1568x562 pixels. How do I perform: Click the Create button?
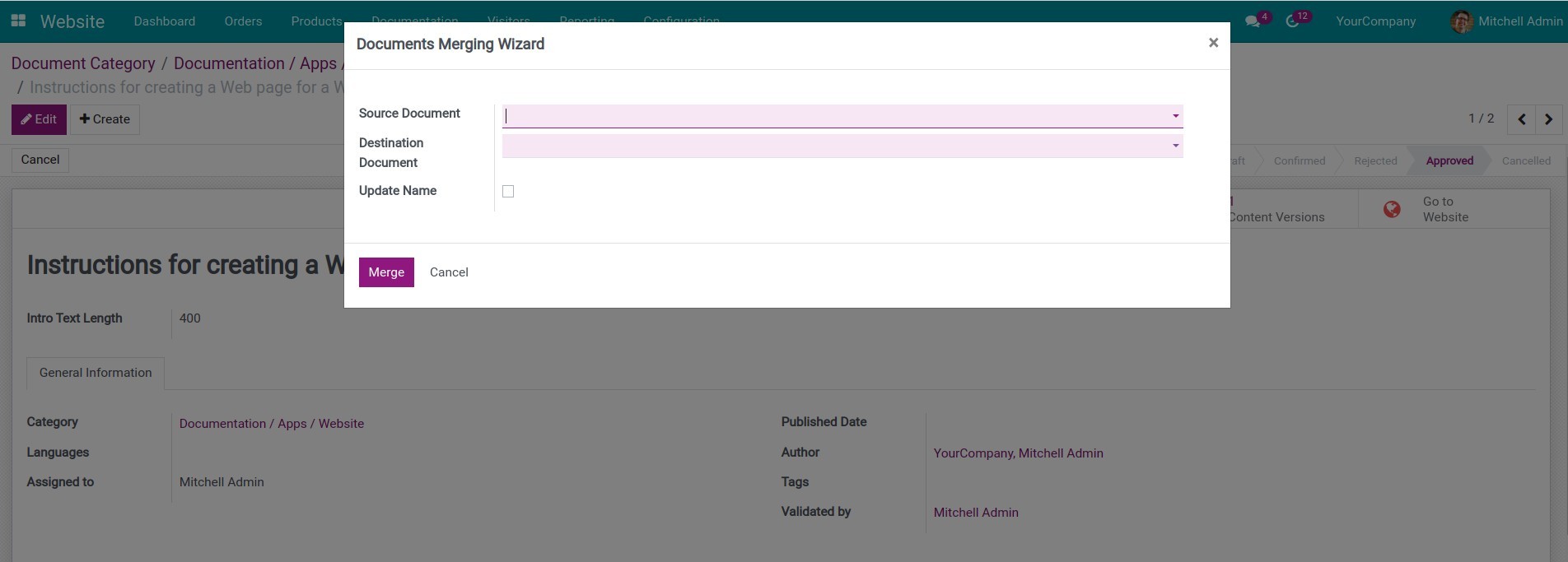click(x=105, y=119)
